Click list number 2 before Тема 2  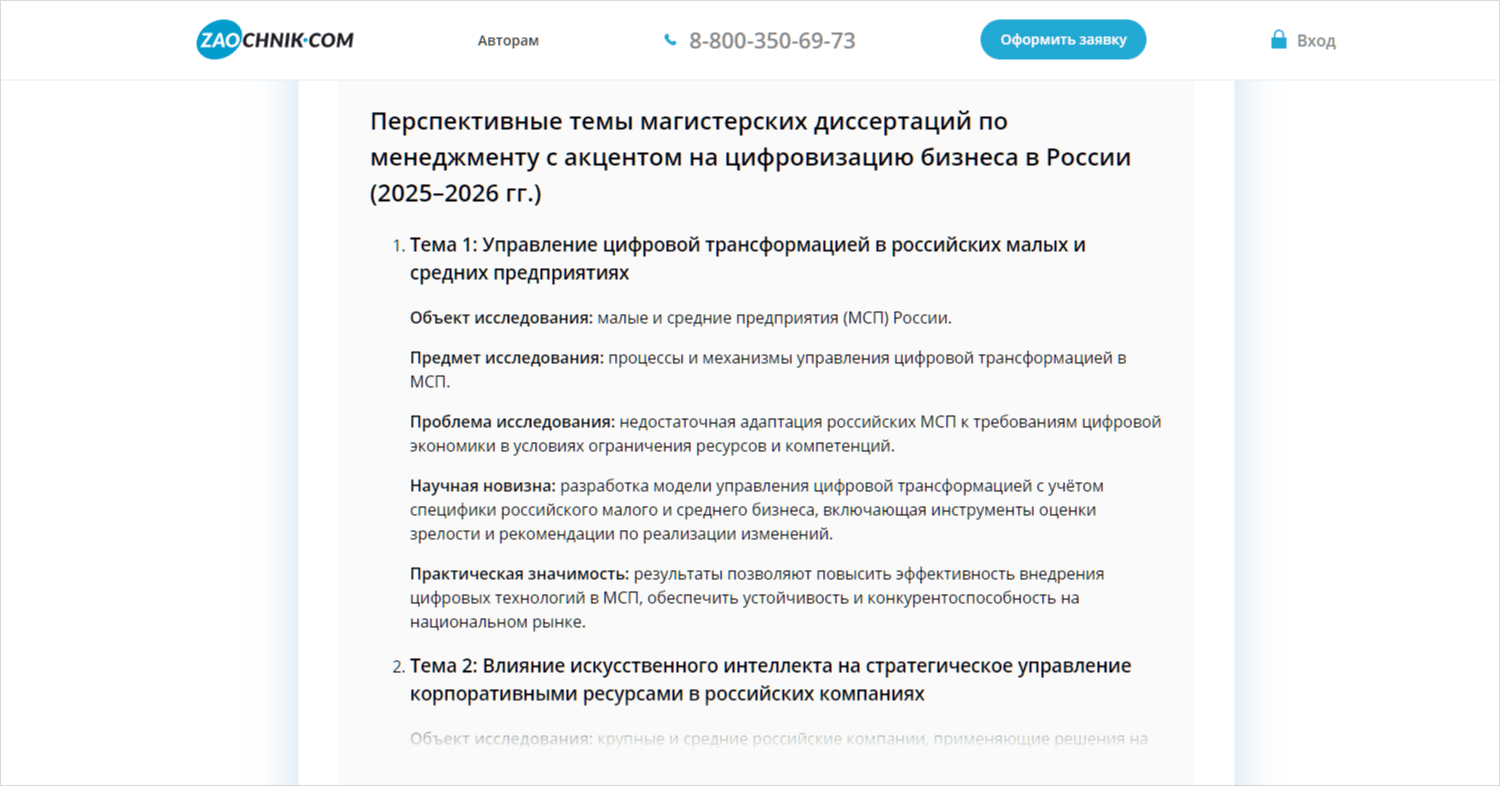397,667
